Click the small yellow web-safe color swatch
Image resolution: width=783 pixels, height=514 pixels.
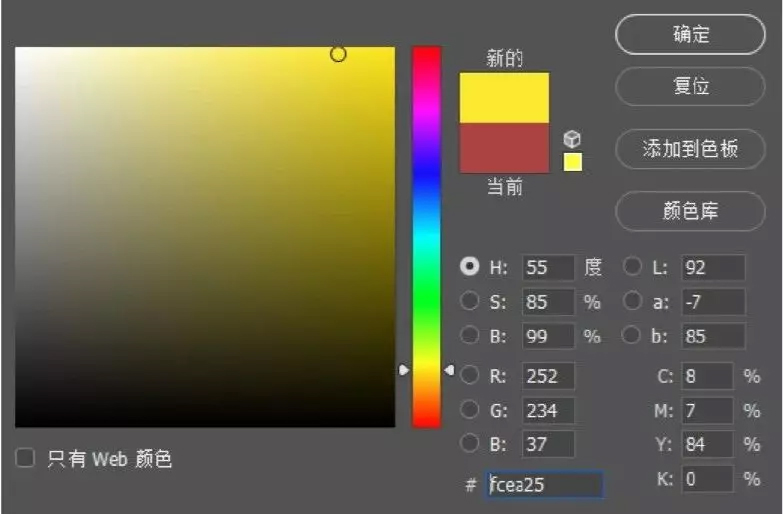pyautogui.click(x=572, y=162)
